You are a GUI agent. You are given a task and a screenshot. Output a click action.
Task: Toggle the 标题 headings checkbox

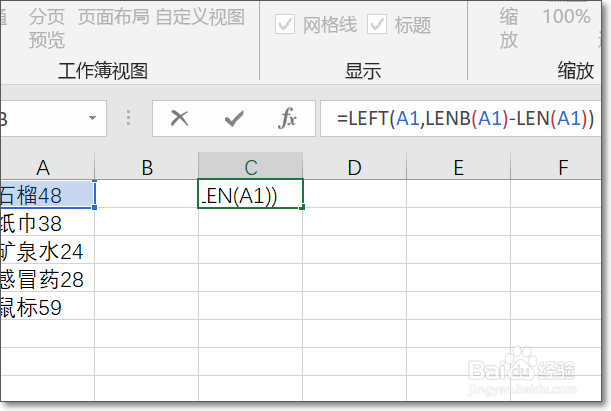pos(377,25)
